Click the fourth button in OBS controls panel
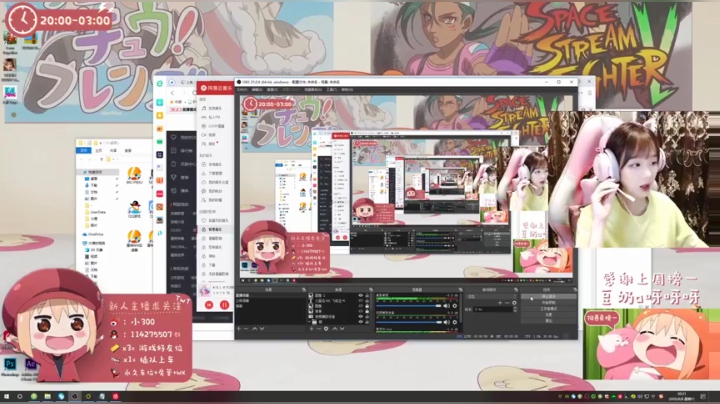Screen dimensions: 720x404 [548, 314]
